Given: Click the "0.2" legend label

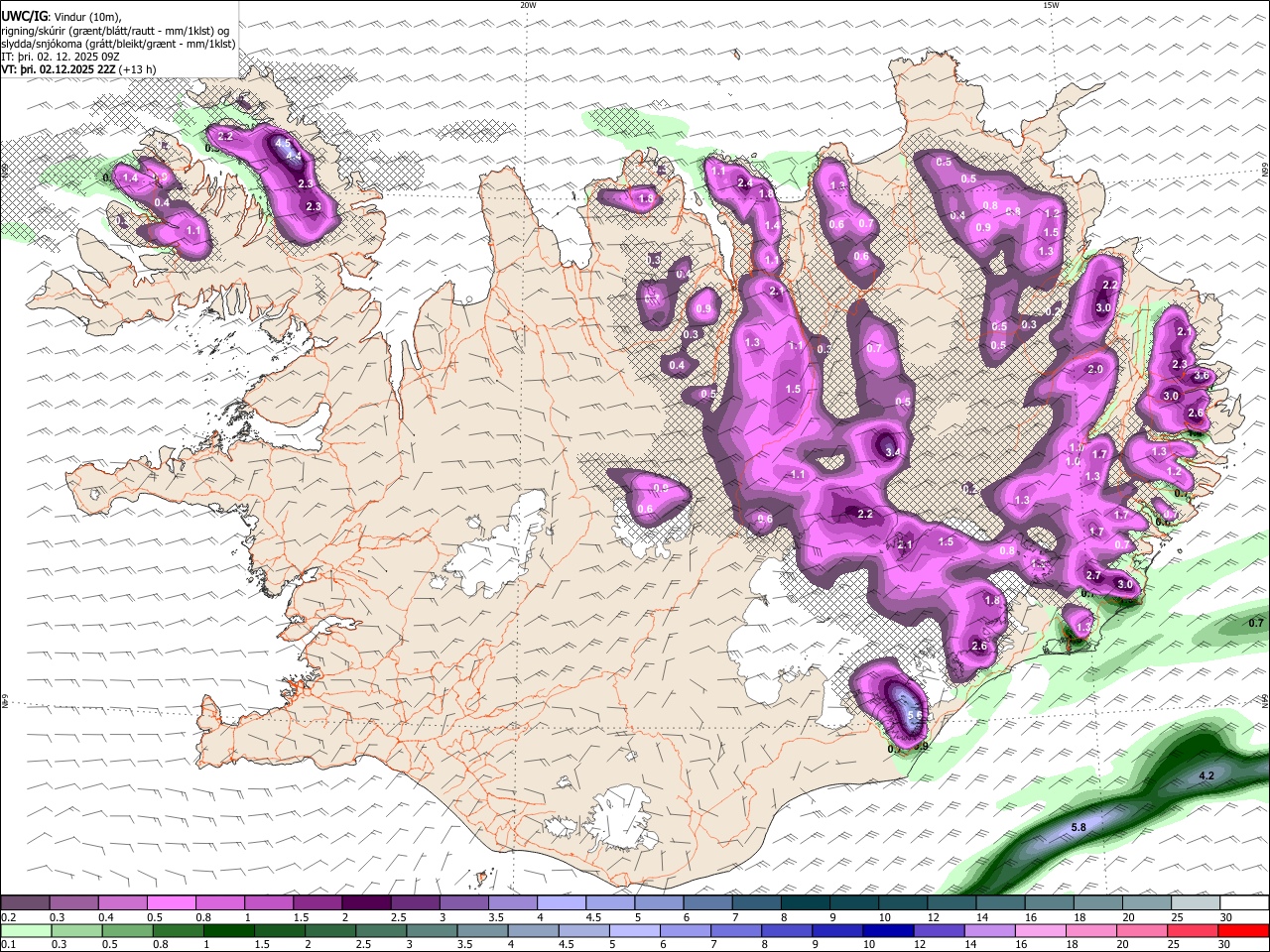Looking at the screenshot, I should pos(7,917).
